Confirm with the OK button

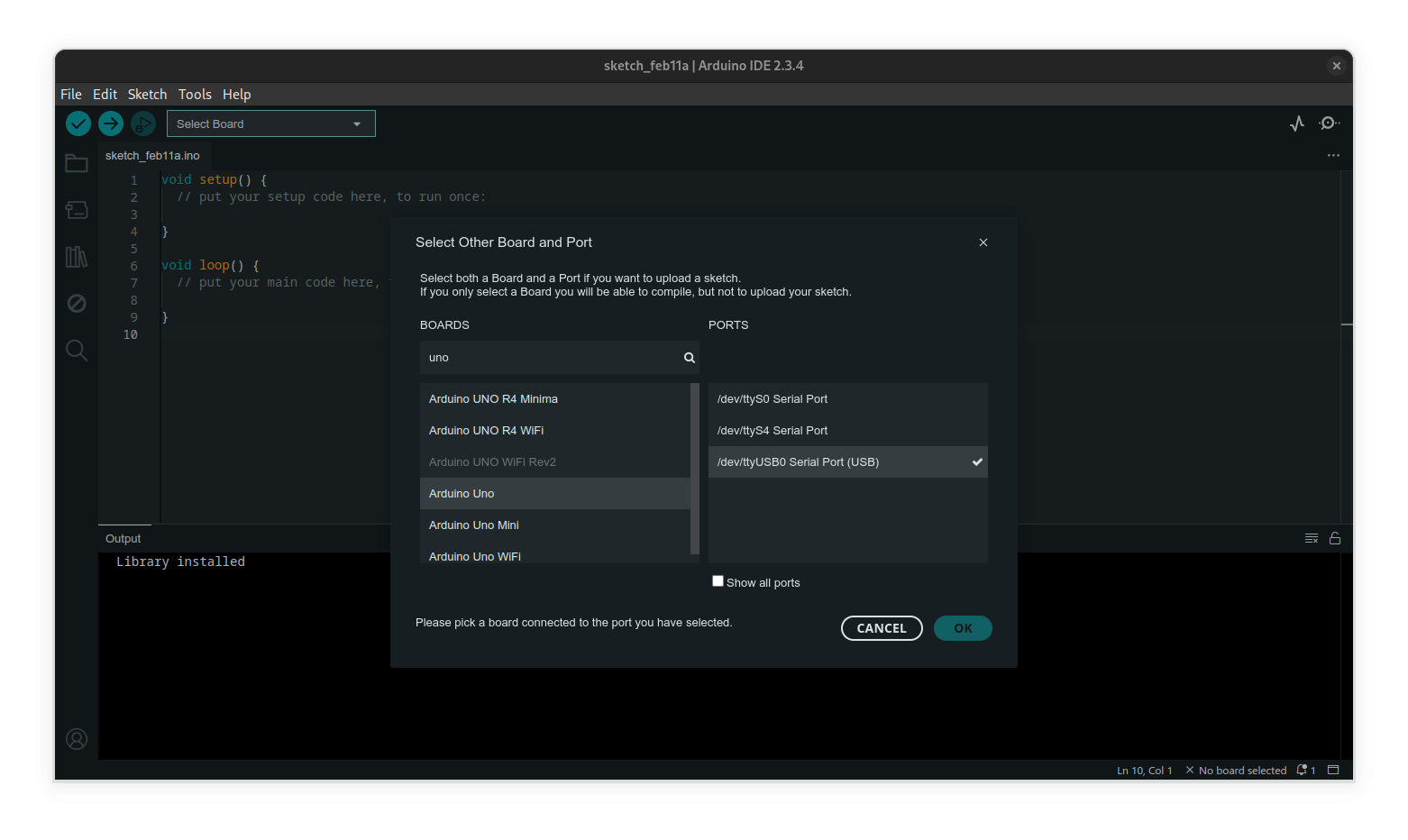pos(963,628)
